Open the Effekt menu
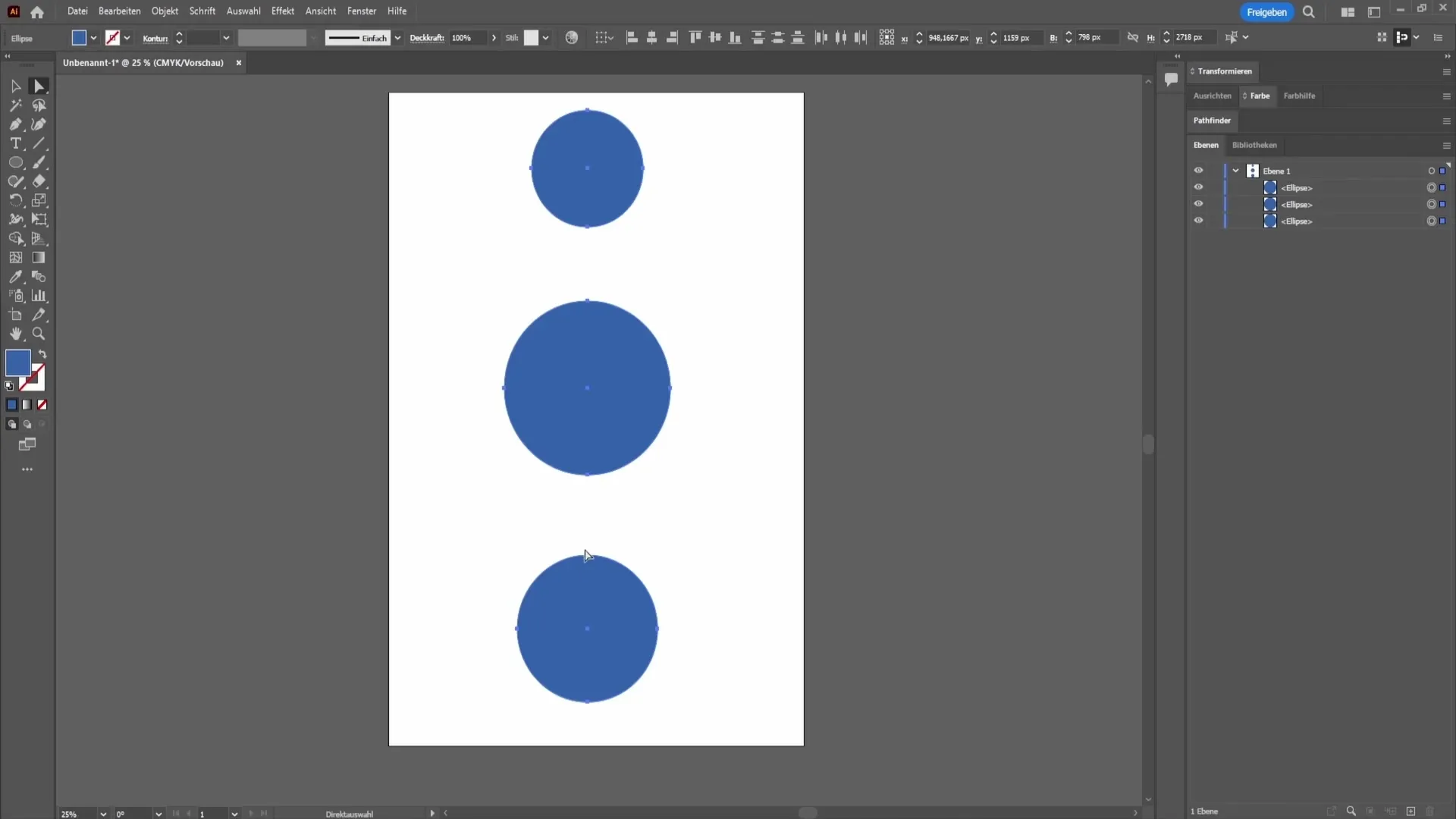The image size is (1456, 819). (x=282, y=11)
